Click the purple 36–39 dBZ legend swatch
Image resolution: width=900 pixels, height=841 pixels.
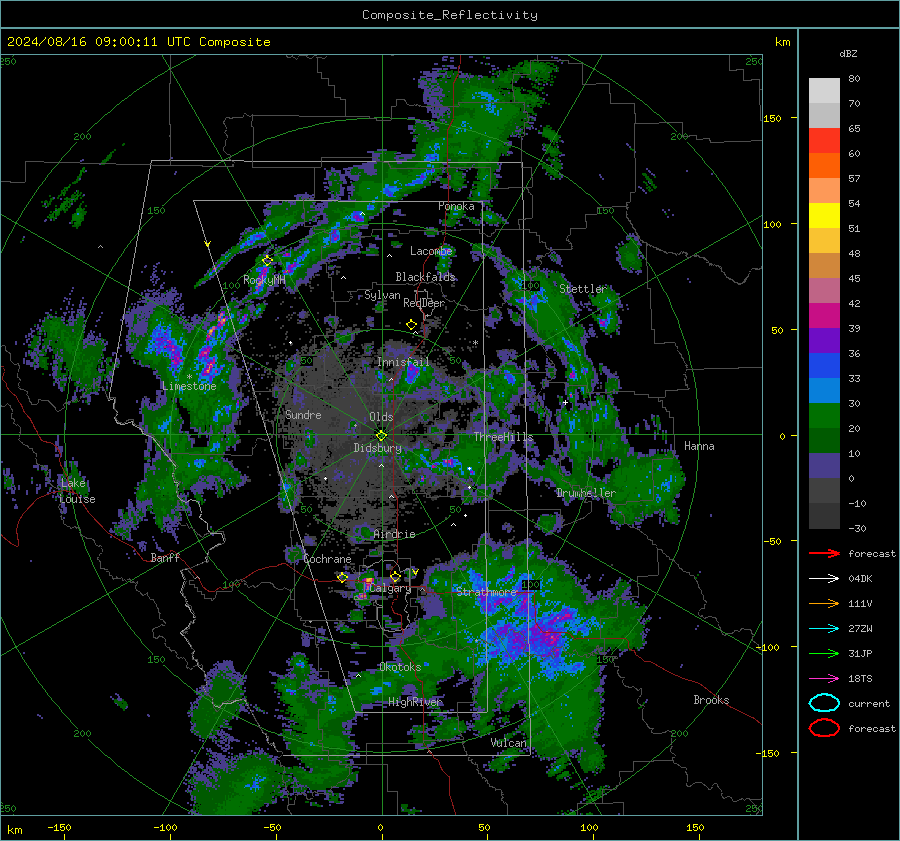click(x=824, y=341)
